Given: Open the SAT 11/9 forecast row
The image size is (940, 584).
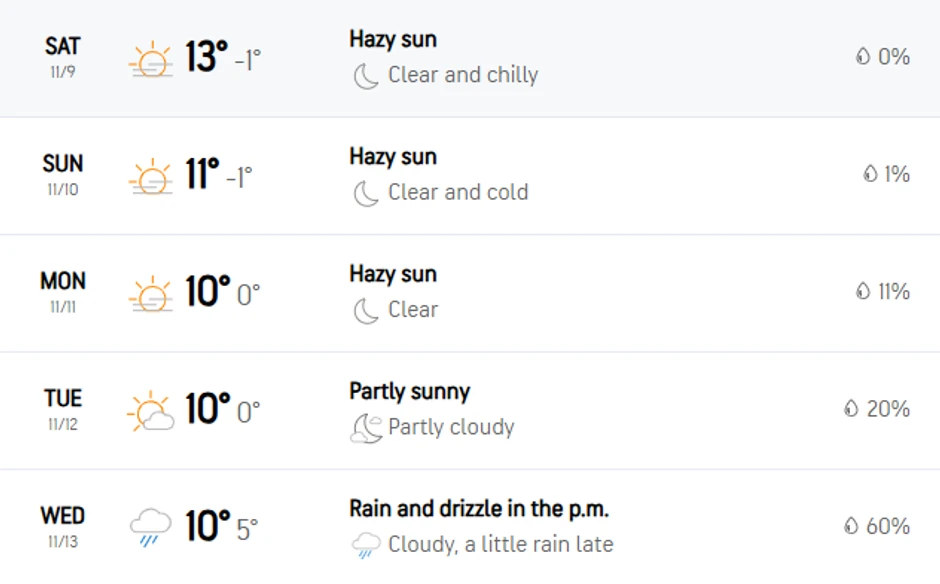Looking at the screenshot, I should [63, 57].
